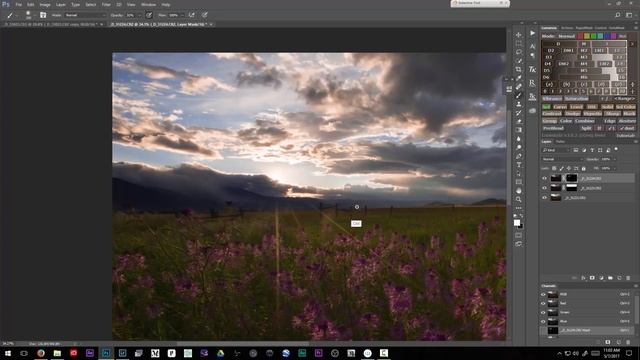Viewport: 640px width, 360px height.
Task: Click Levels button in Lumenzia panel
Action: point(576,107)
